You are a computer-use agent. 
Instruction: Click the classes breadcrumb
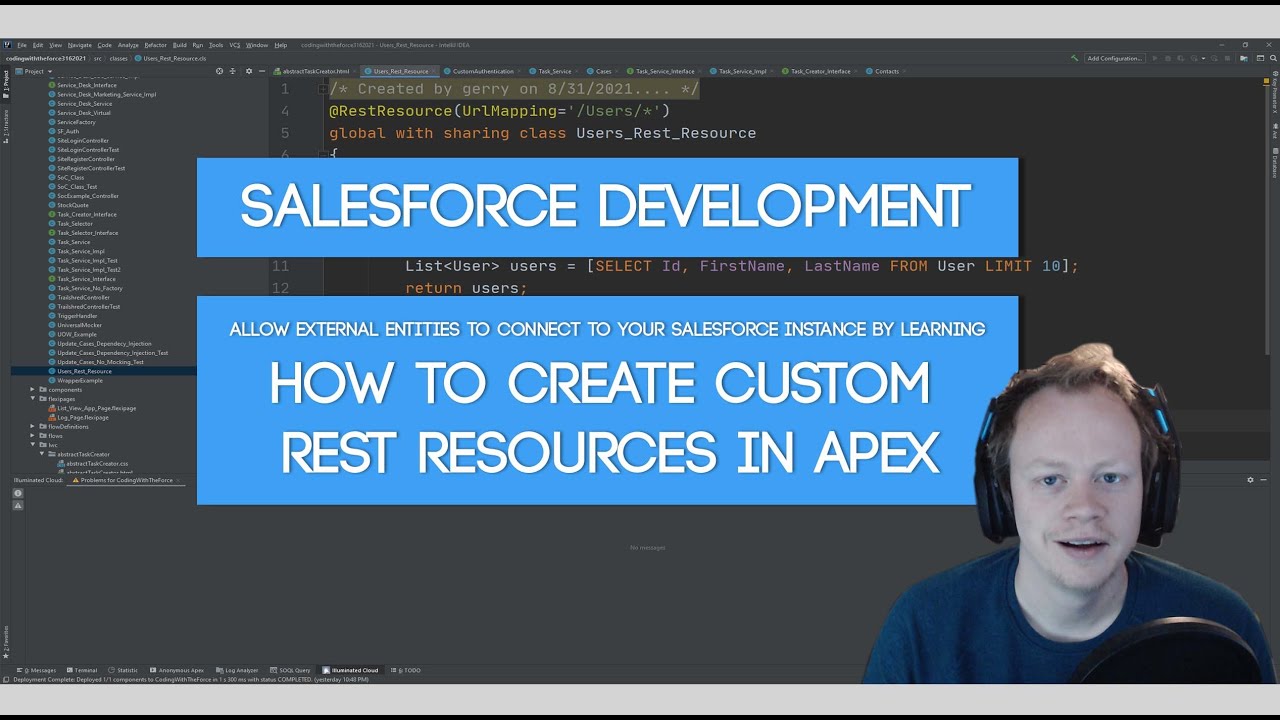(118, 58)
